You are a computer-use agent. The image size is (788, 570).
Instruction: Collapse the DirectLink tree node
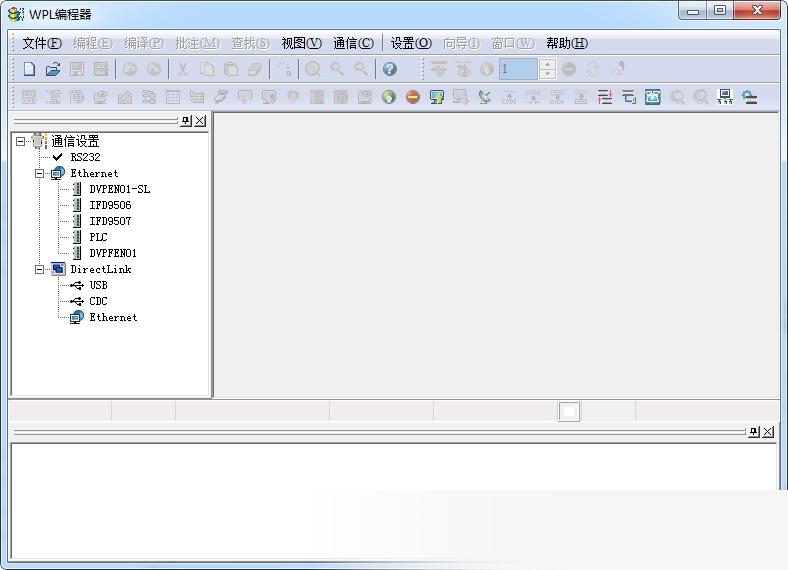point(39,269)
